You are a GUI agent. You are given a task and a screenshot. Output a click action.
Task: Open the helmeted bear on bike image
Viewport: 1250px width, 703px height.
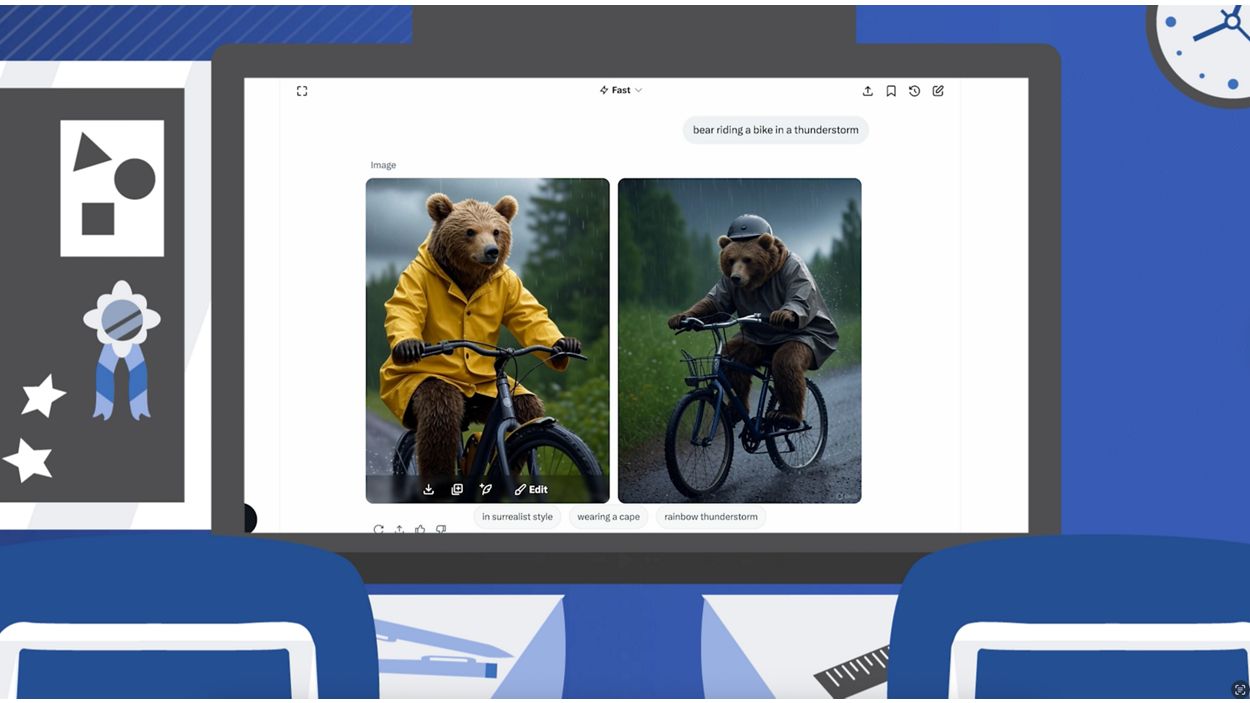pos(739,340)
